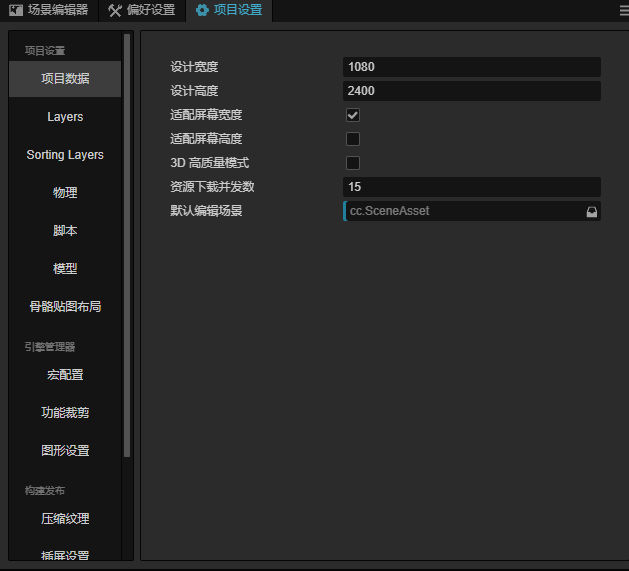Open 模型 settings section
The width and height of the screenshot is (629, 571).
point(65,269)
